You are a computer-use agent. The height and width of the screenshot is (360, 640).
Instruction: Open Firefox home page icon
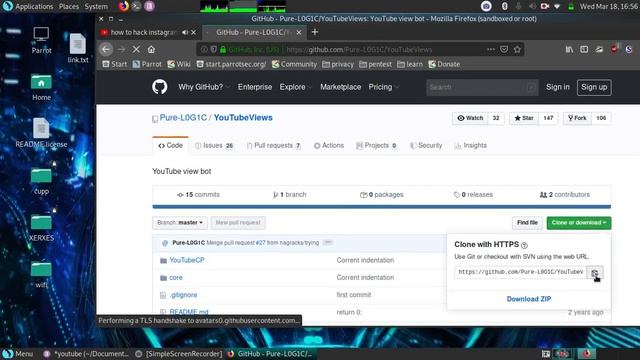pyautogui.click(x=151, y=49)
